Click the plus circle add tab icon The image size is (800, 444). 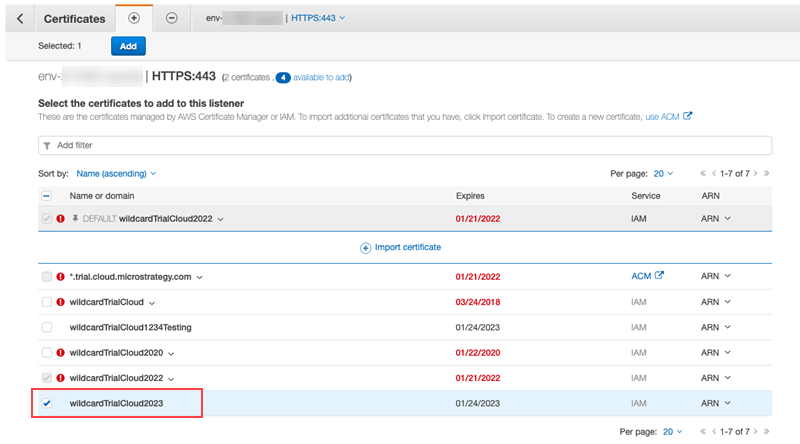(135, 19)
